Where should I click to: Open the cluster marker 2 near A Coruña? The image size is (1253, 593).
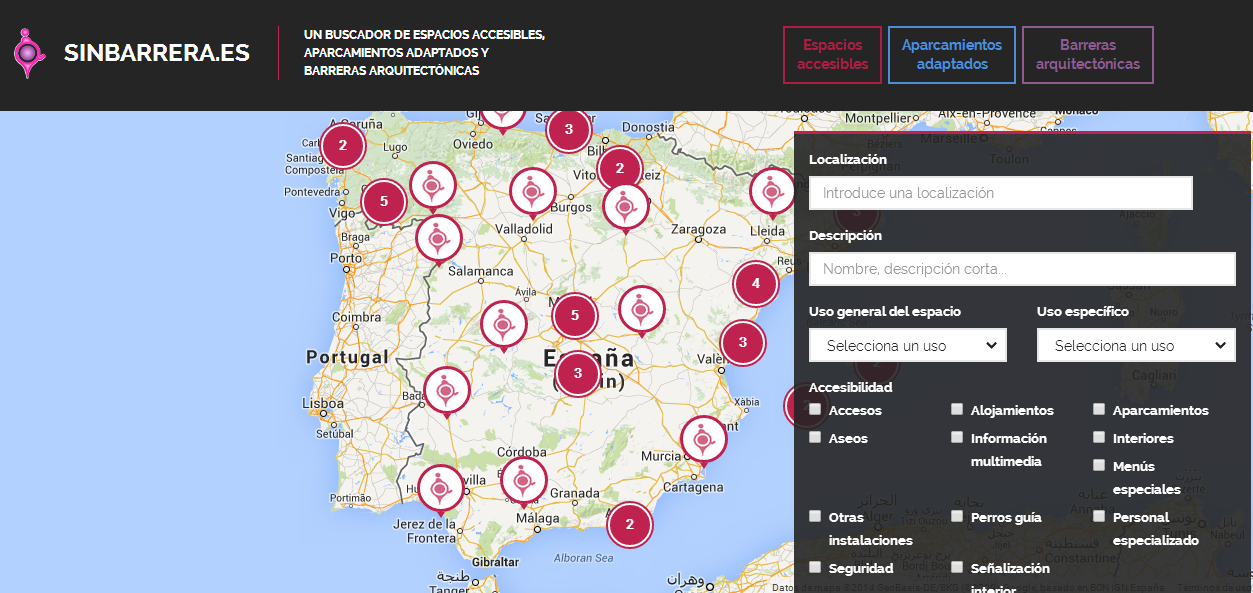tap(343, 145)
